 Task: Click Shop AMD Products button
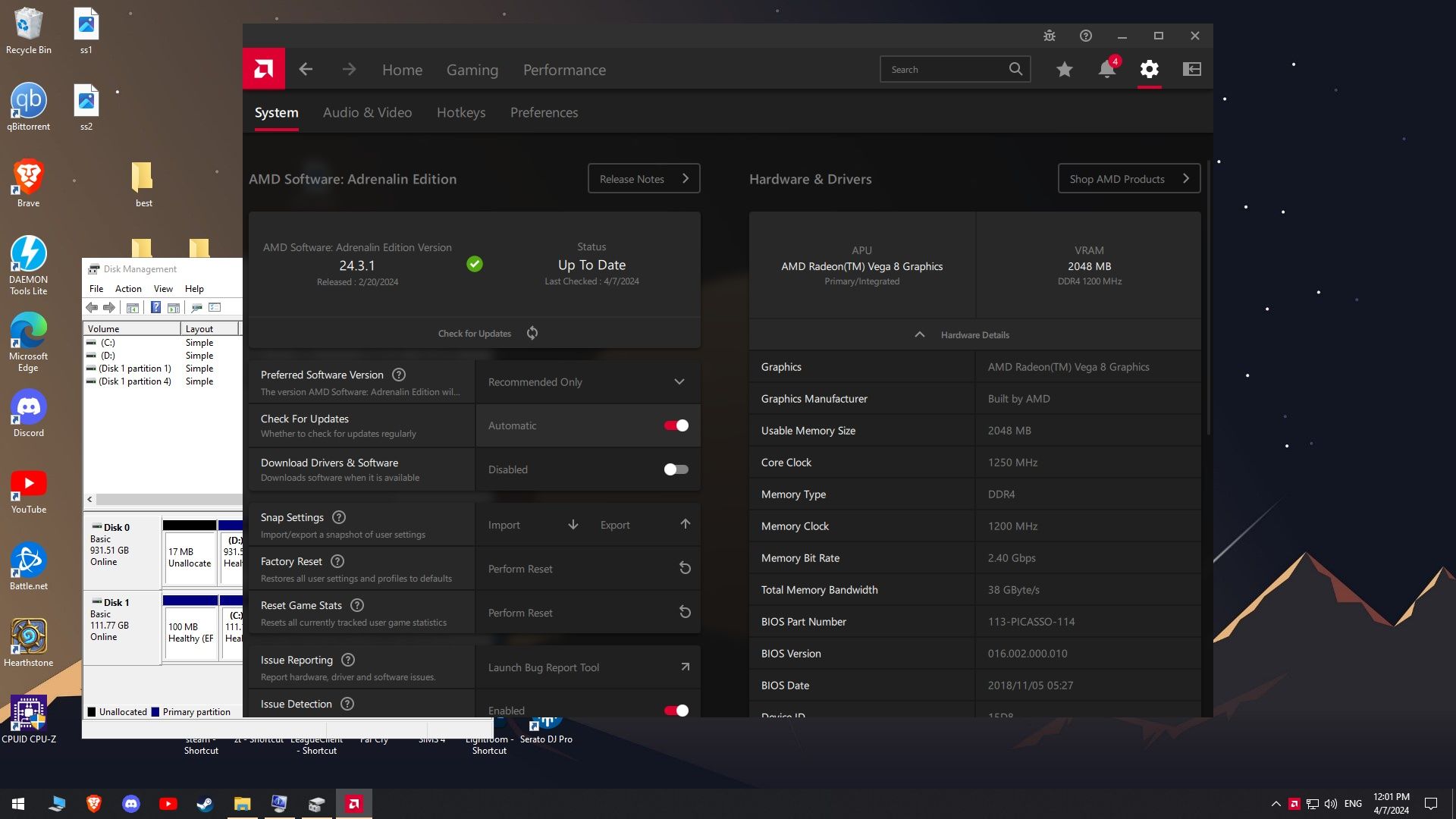[x=1129, y=179]
